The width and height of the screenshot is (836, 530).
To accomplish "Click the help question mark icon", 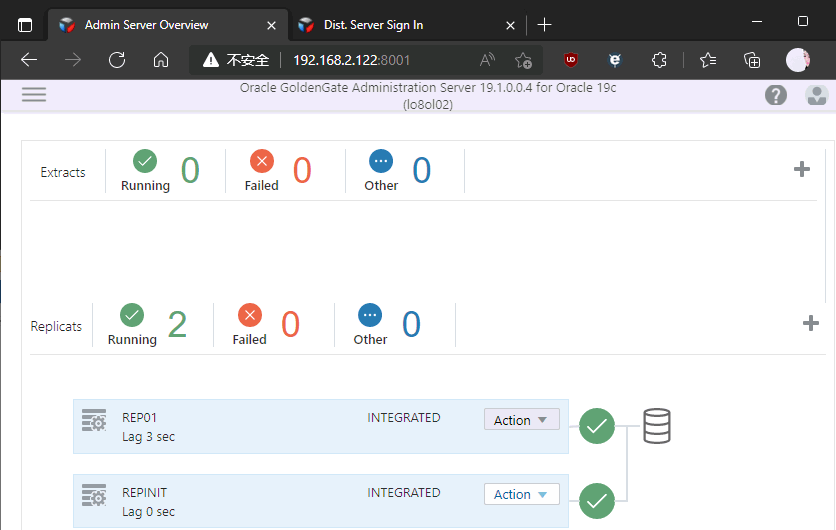I will pyautogui.click(x=775, y=95).
